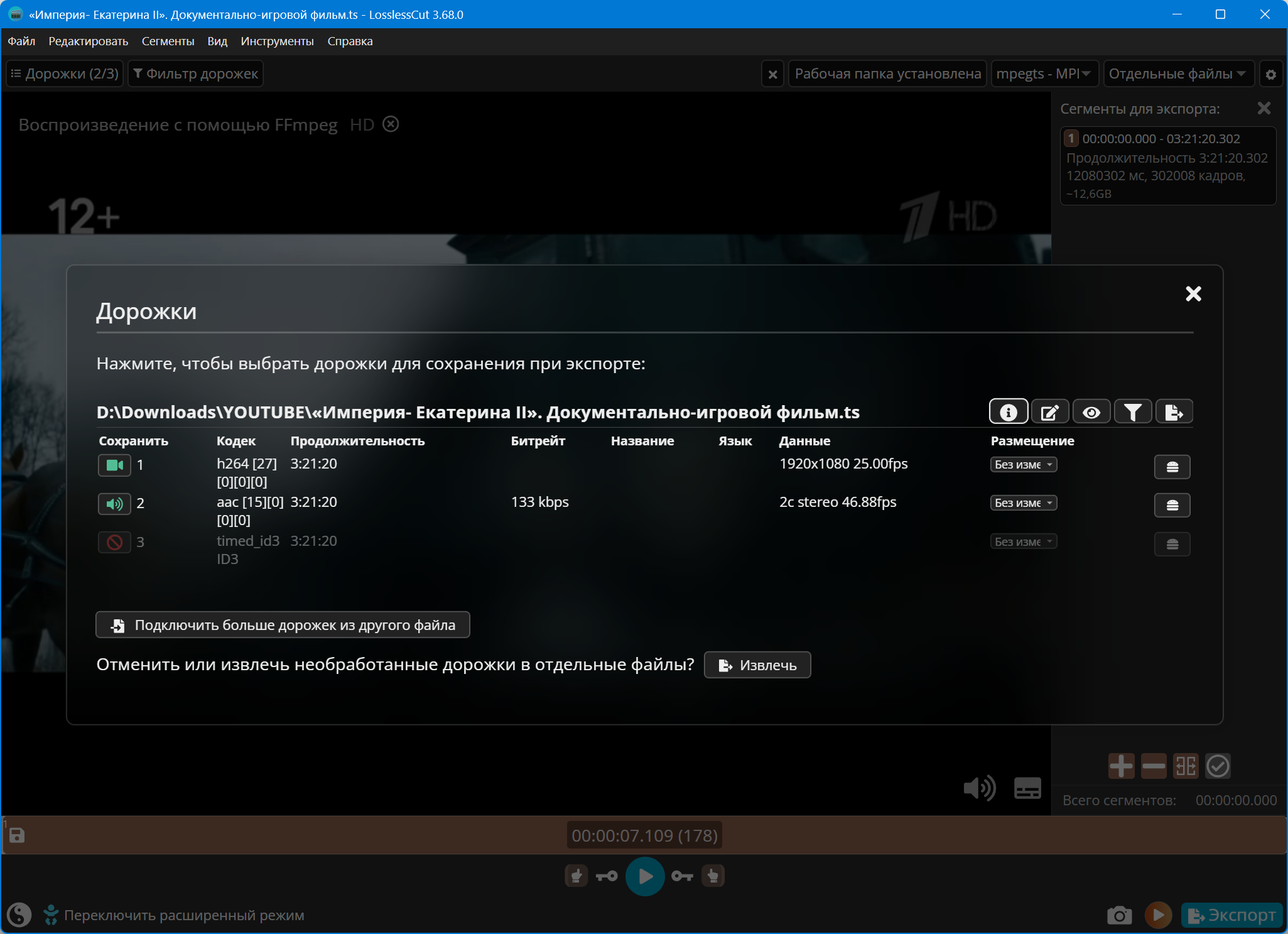The width and height of the screenshot is (1288, 934).
Task: Click the "Извлечь" button
Action: pos(757,665)
